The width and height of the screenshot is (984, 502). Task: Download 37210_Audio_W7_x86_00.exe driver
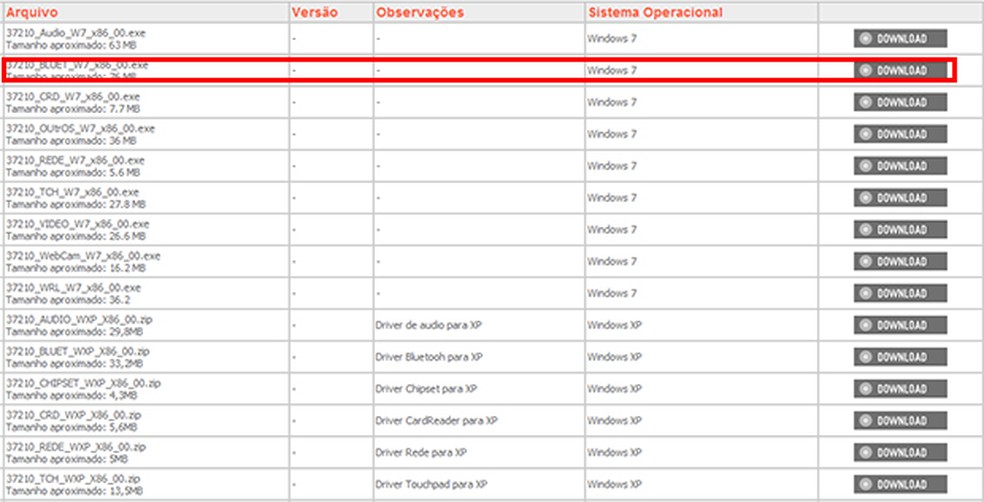pos(900,38)
